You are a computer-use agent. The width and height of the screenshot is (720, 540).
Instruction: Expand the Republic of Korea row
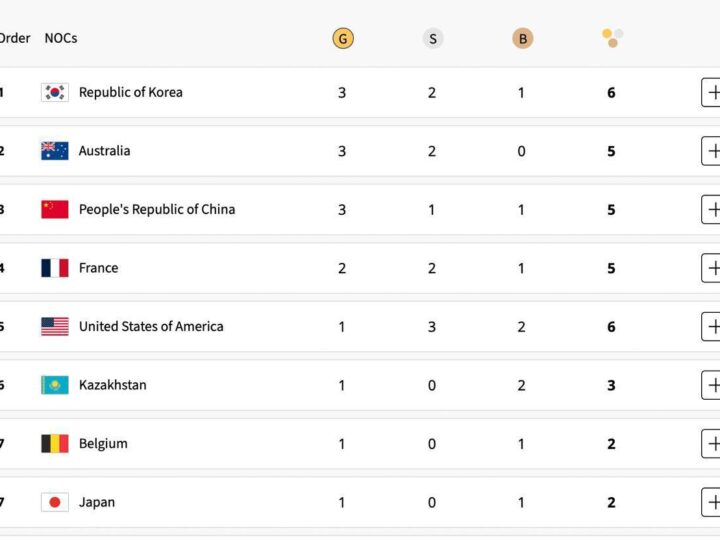click(x=711, y=93)
